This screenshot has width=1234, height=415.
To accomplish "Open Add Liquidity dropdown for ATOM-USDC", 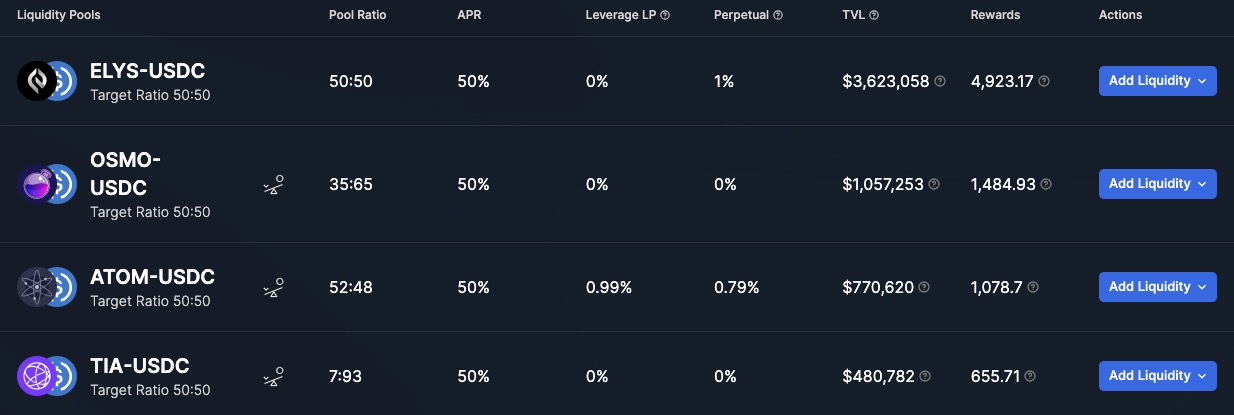I will tap(1157, 287).
